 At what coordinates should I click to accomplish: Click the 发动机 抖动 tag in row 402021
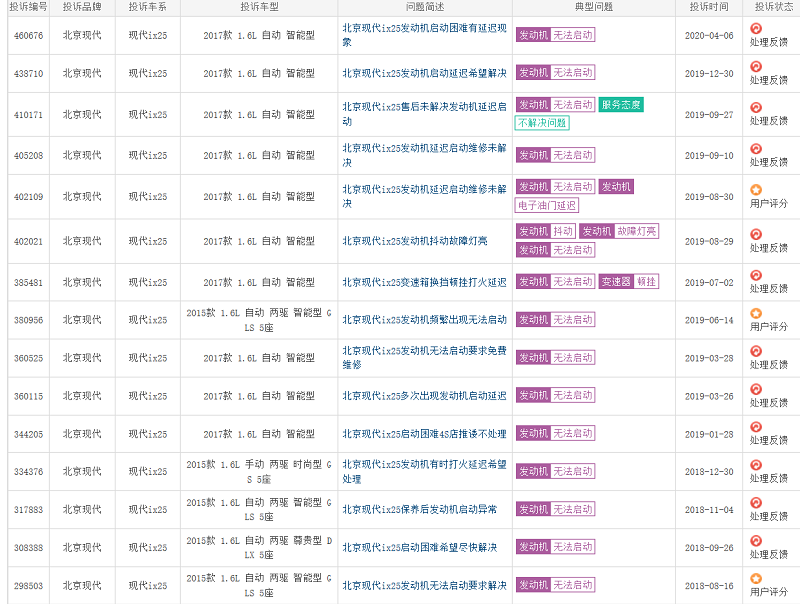(546, 231)
